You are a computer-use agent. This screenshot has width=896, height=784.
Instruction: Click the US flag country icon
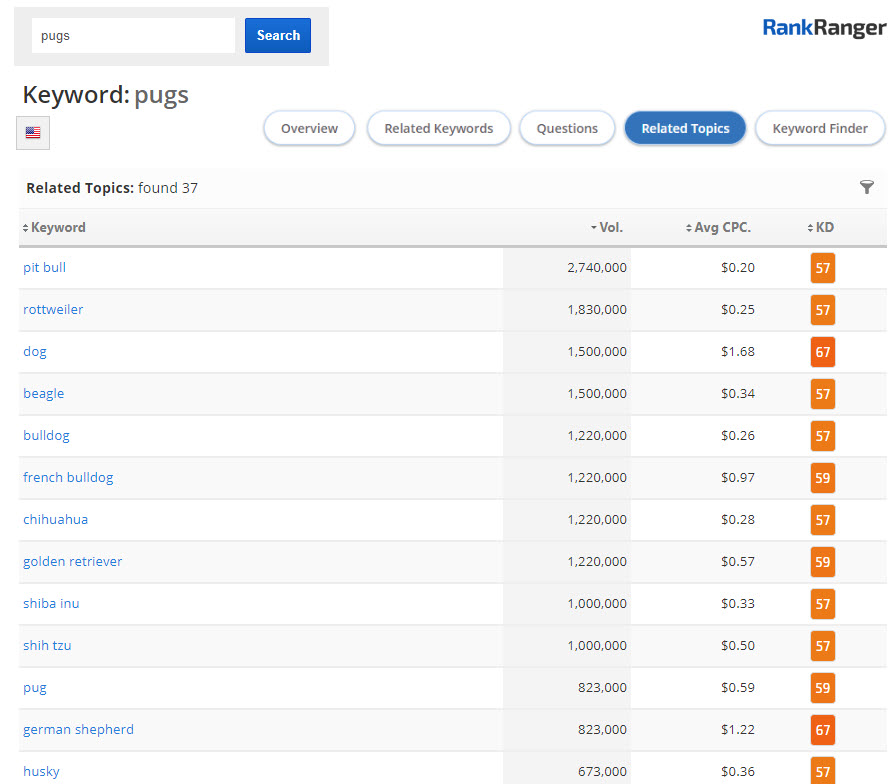[x=33, y=132]
